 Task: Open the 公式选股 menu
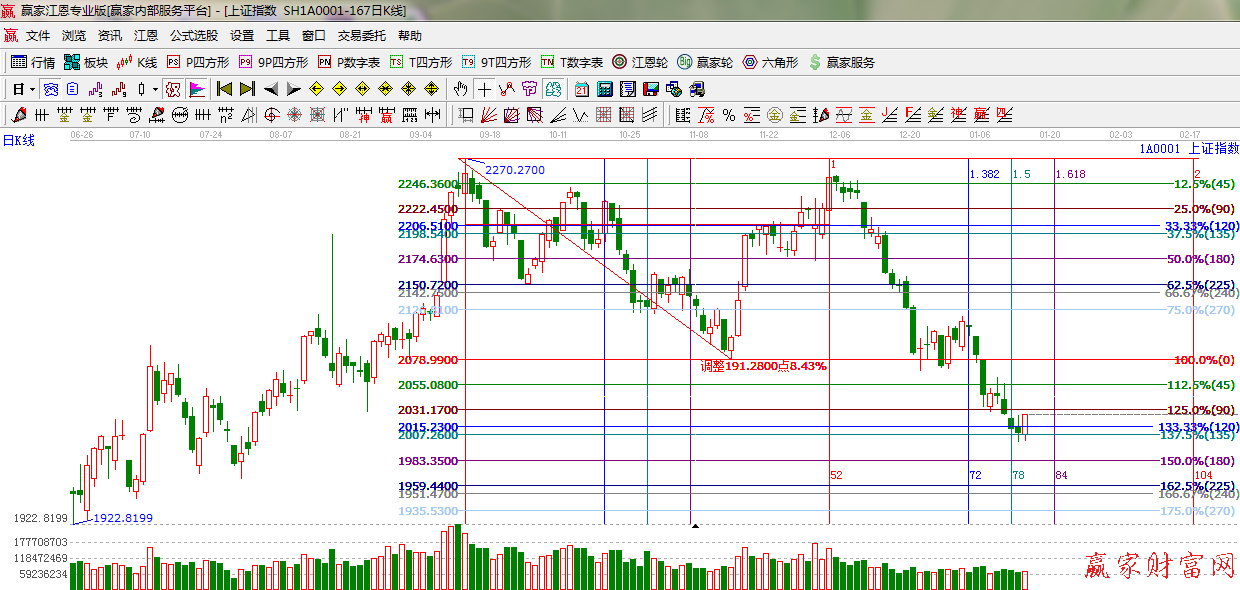pyautogui.click(x=193, y=36)
